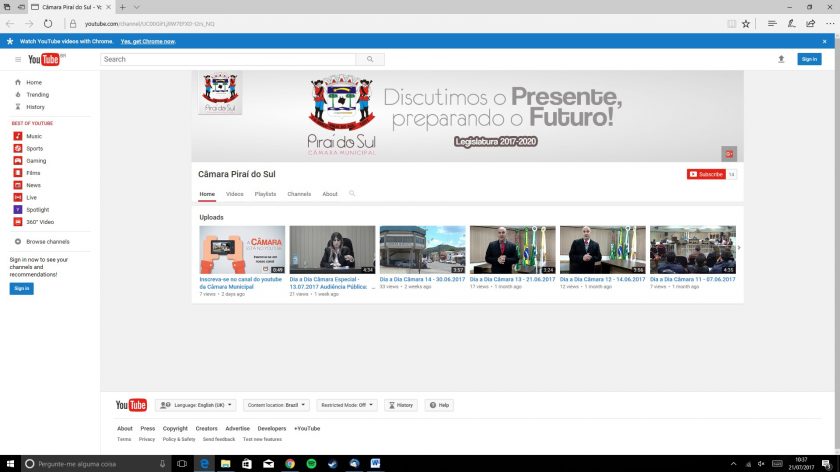Click the browser back arrow
The height and width of the screenshot is (472, 840).
tap(10, 24)
